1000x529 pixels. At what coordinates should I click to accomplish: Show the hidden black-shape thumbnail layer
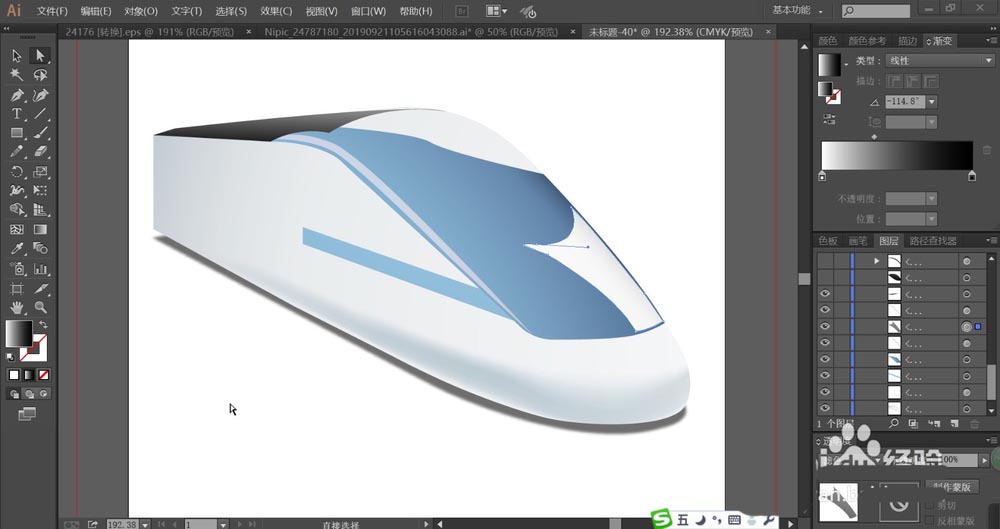coord(825,278)
